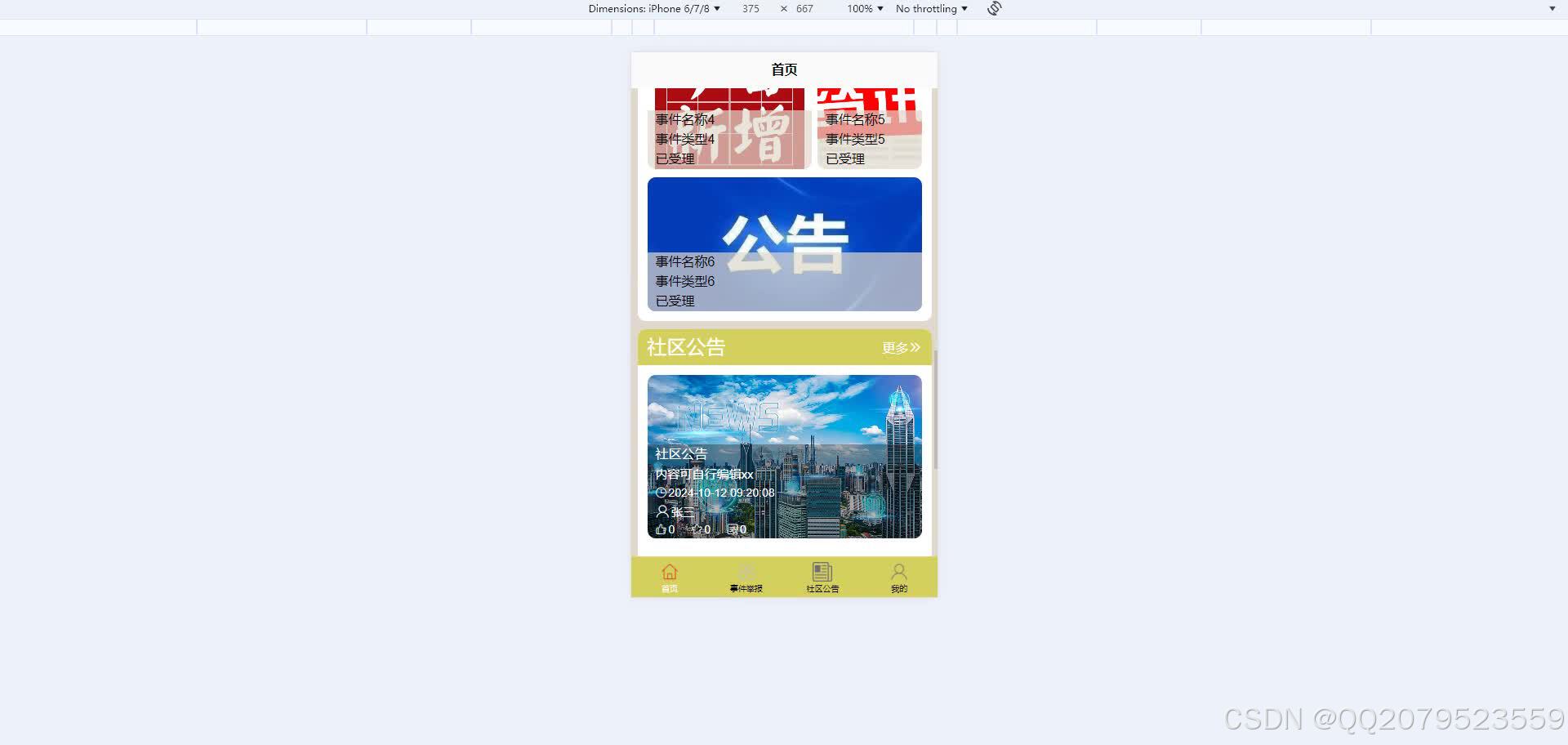The width and height of the screenshot is (1568, 745).
Task: Click the star favorite icon on announcement
Action: (x=696, y=529)
